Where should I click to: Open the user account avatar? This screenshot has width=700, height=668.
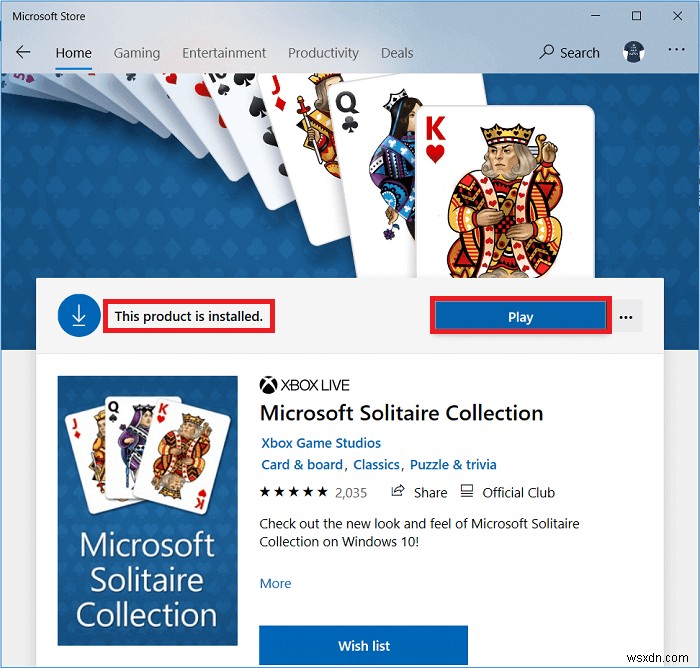(x=633, y=52)
